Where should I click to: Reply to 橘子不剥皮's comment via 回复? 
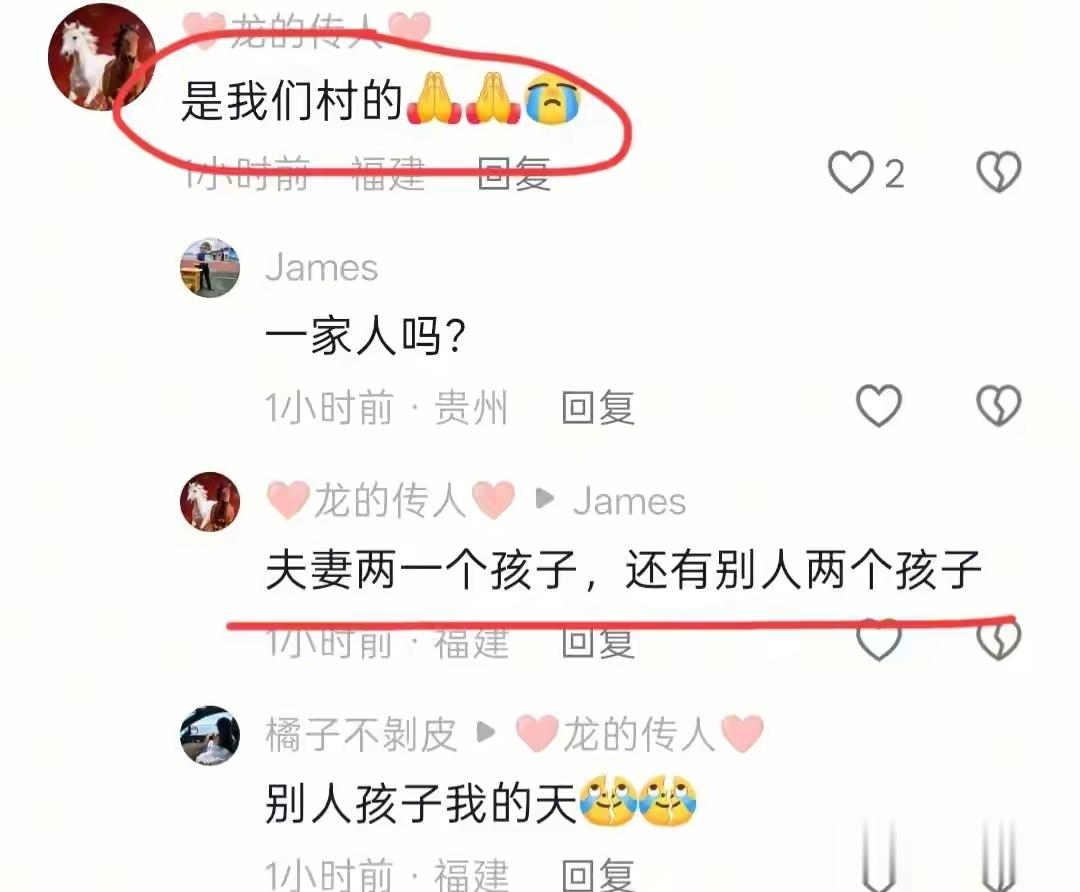tap(598, 875)
